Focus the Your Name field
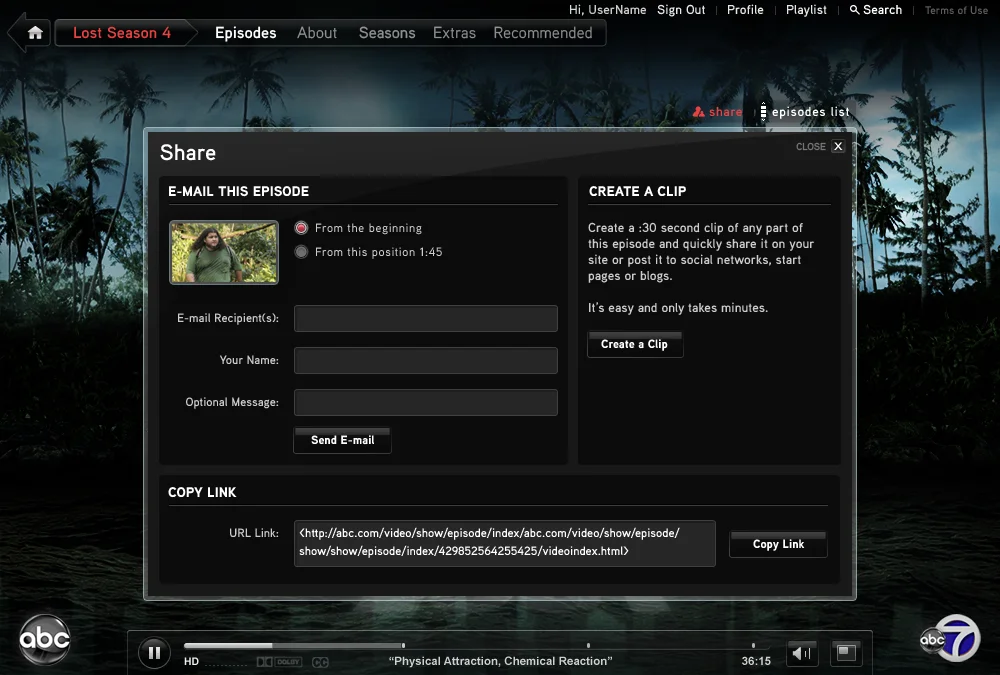This screenshot has height=675, width=1000. pyautogui.click(x=425, y=360)
